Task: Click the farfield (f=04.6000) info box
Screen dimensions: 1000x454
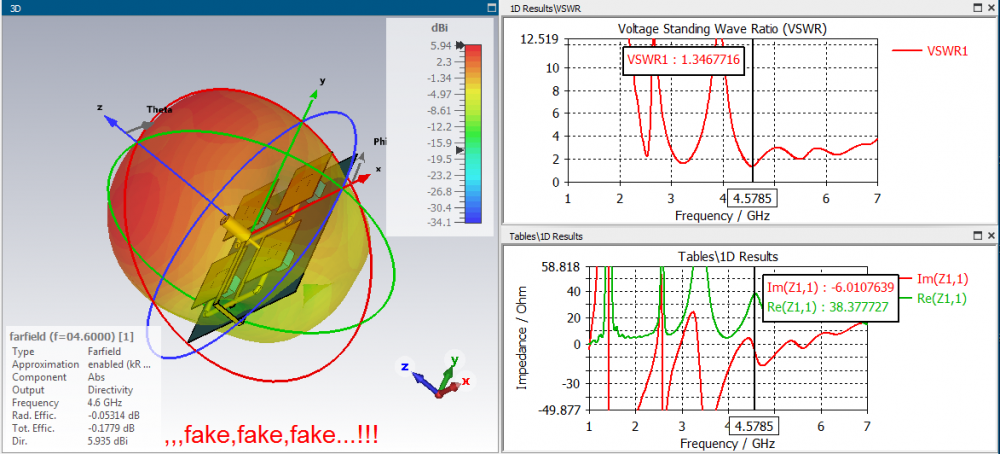Action: click(83, 390)
